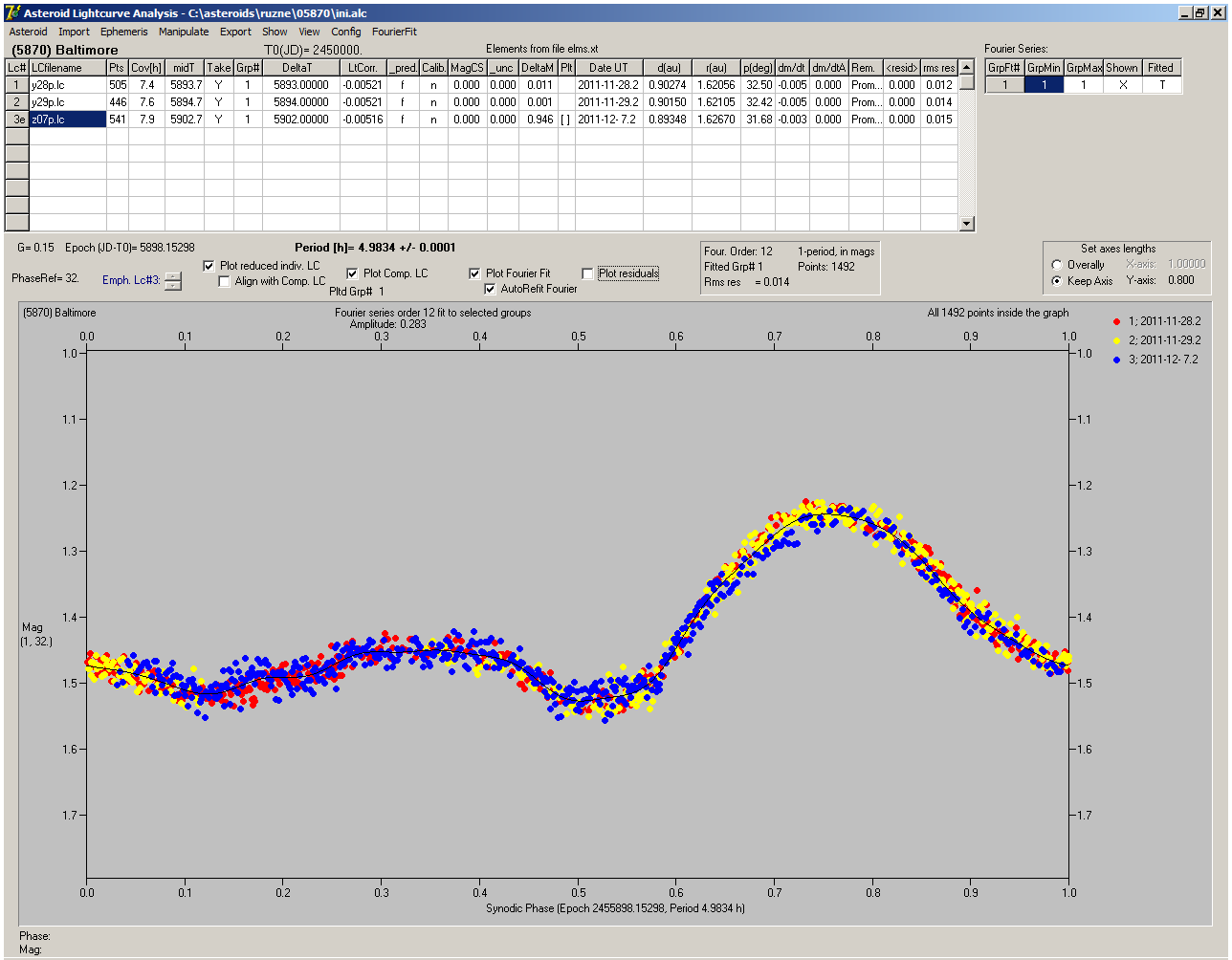Open the Config menu
The height and width of the screenshot is (960, 1232).
[346, 32]
